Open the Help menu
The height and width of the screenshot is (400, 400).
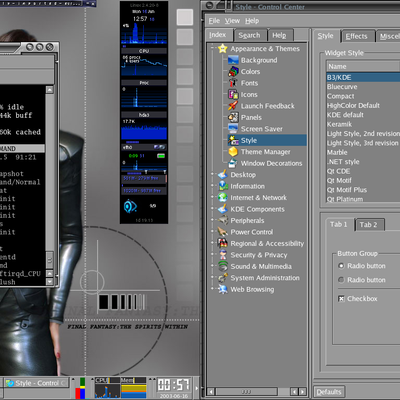pos(252,21)
